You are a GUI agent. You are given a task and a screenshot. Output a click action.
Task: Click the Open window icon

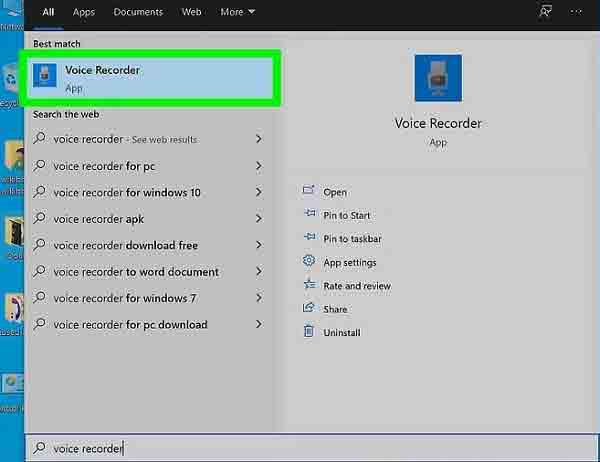pyautogui.click(x=308, y=190)
